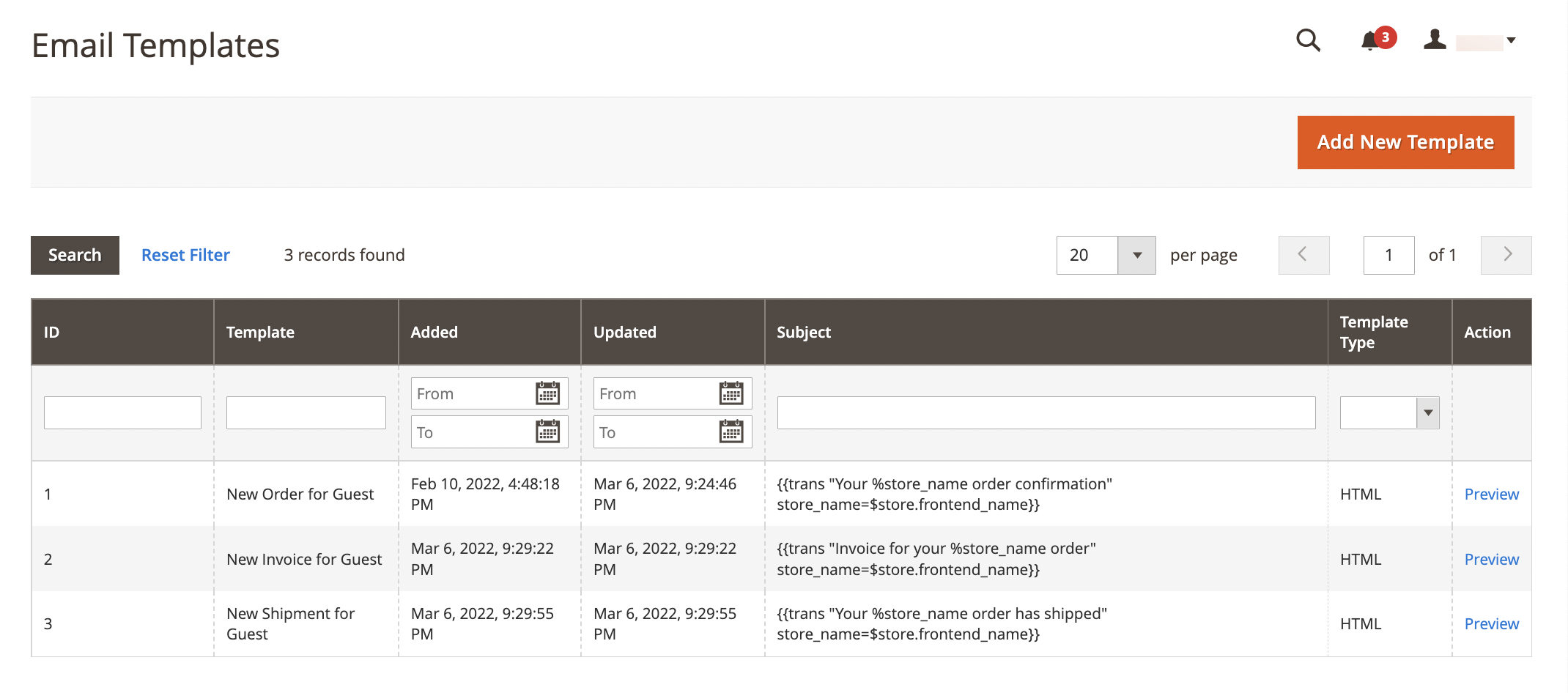The width and height of the screenshot is (1568, 693).
Task: Click the admin account avatar icon
Action: pyautogui.click(x=1434, y=40)
